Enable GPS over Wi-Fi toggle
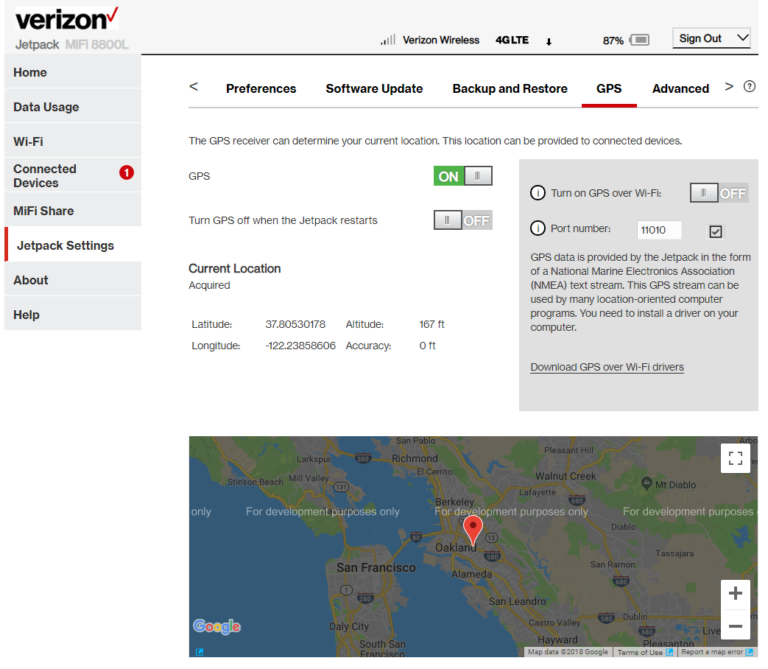Screen dimensions: 768x669 (719, 193)
